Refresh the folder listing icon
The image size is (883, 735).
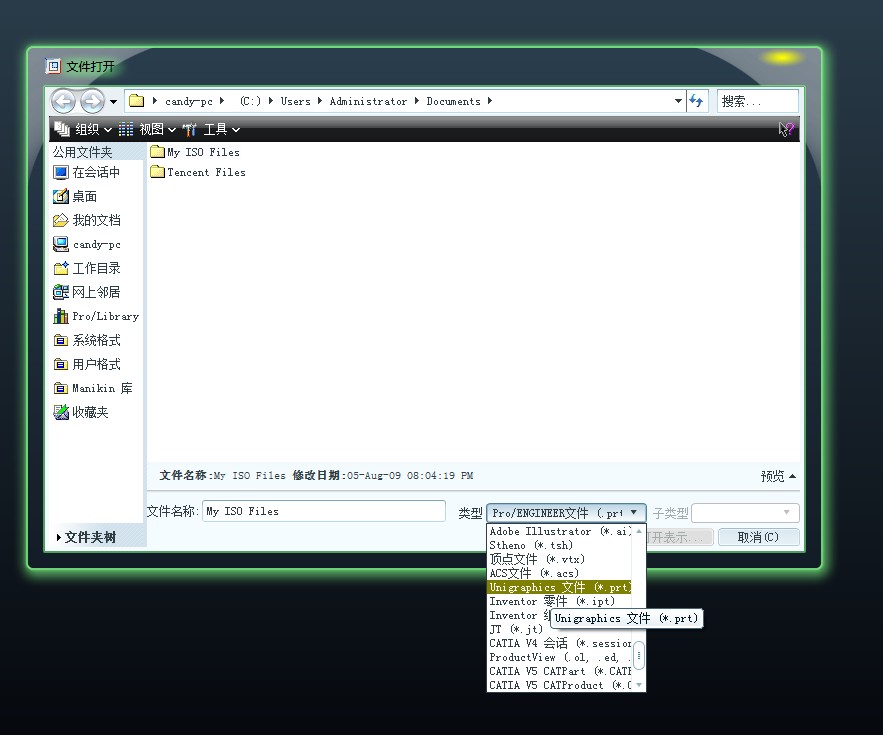coord(697,101)
